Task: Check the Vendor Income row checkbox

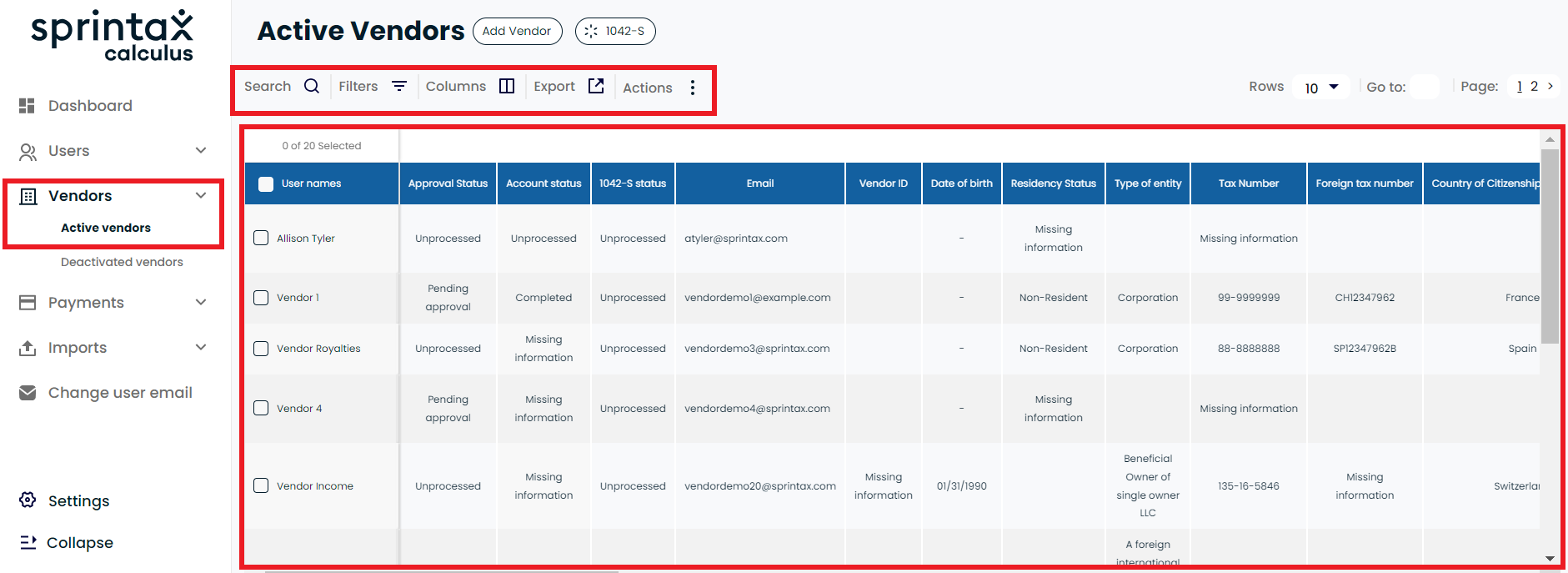Action: coord(261,485)
